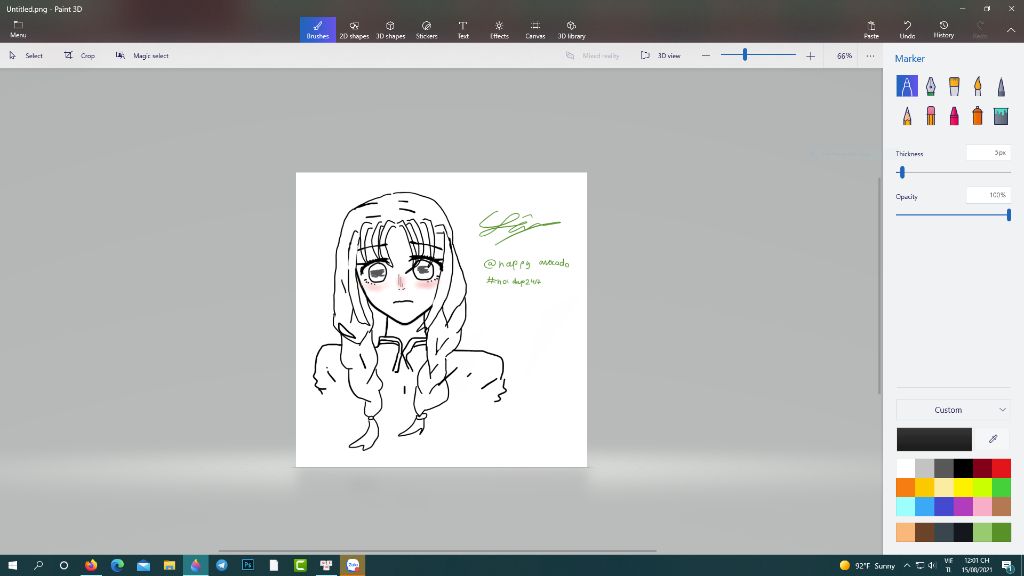Select the Calligraphy pen brush
Screen dimensions: 1024x576
click(x=930, y=86)
